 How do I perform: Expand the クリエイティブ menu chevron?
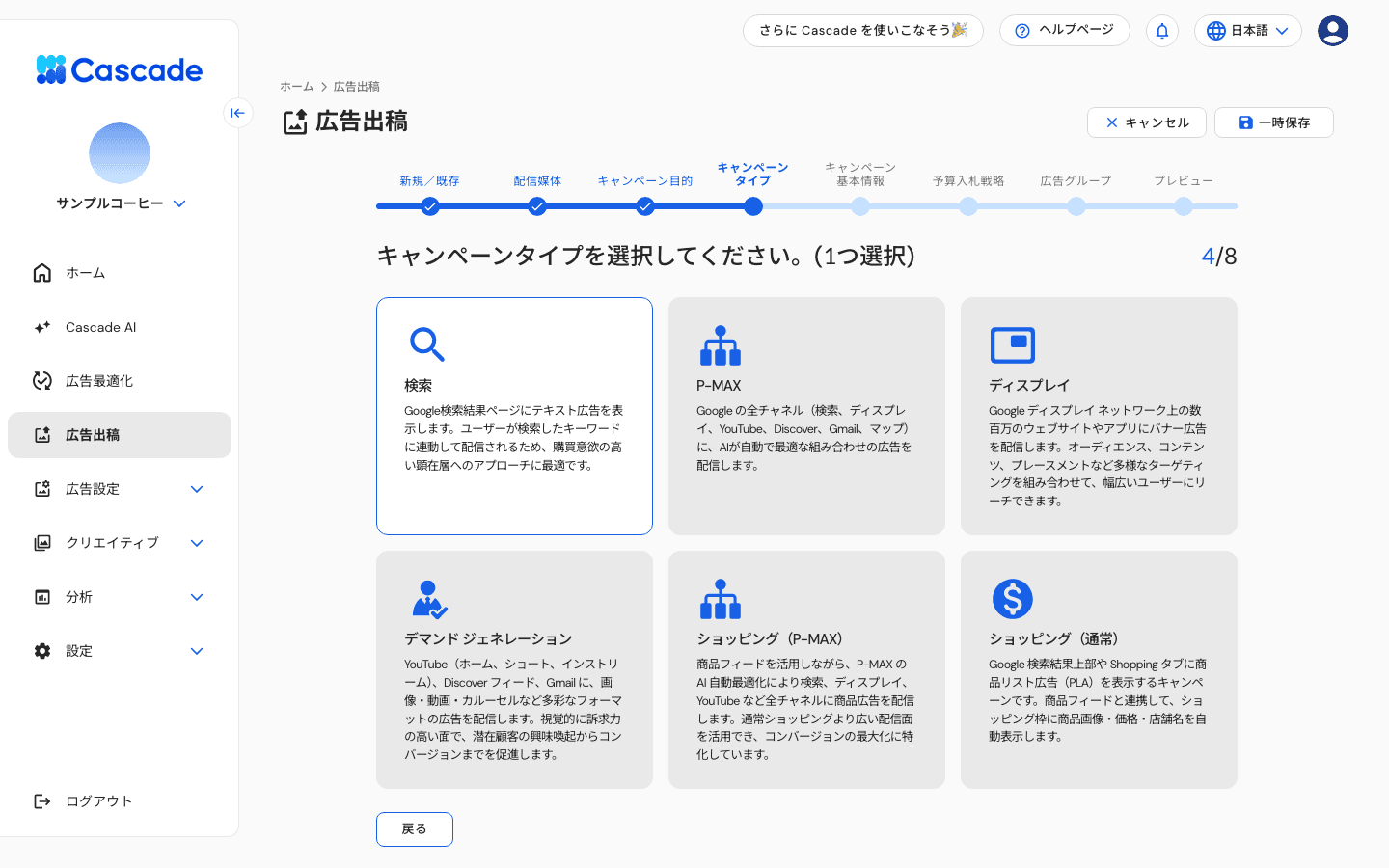coord(197,543)
